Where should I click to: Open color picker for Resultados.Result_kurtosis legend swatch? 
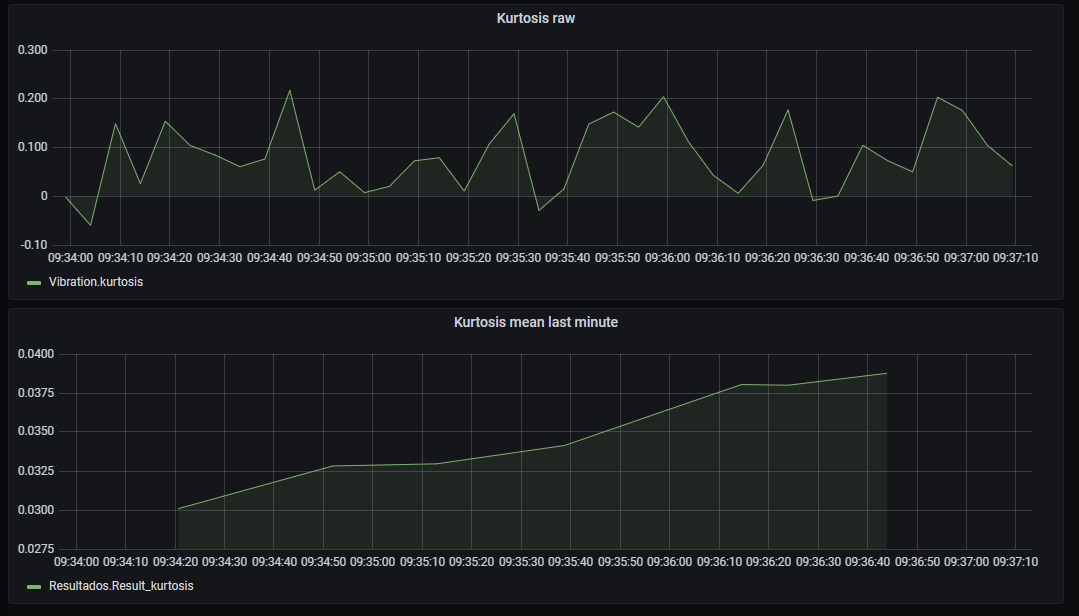35,587
